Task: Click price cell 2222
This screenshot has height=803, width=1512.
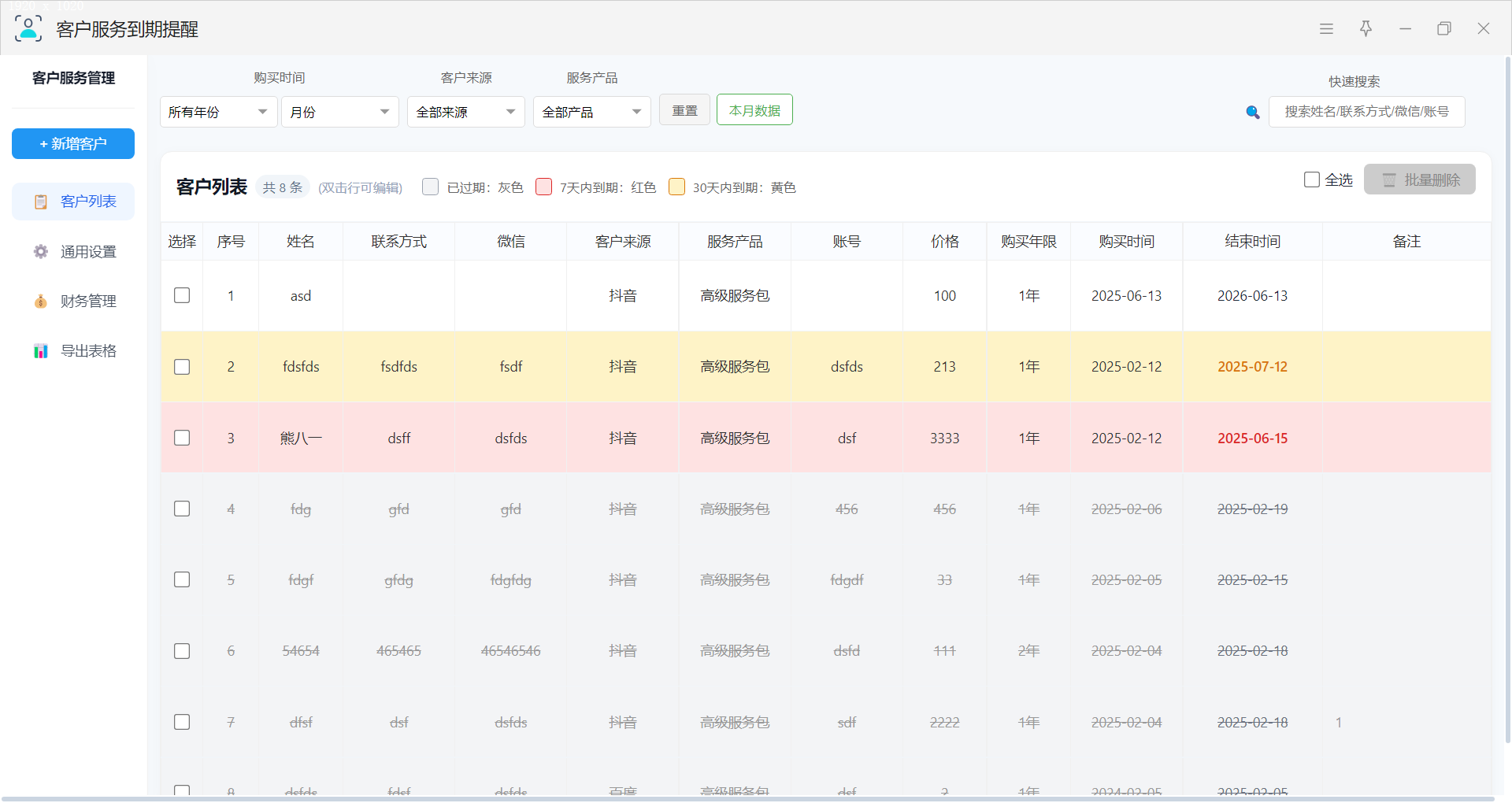Action: click(944, 722)
